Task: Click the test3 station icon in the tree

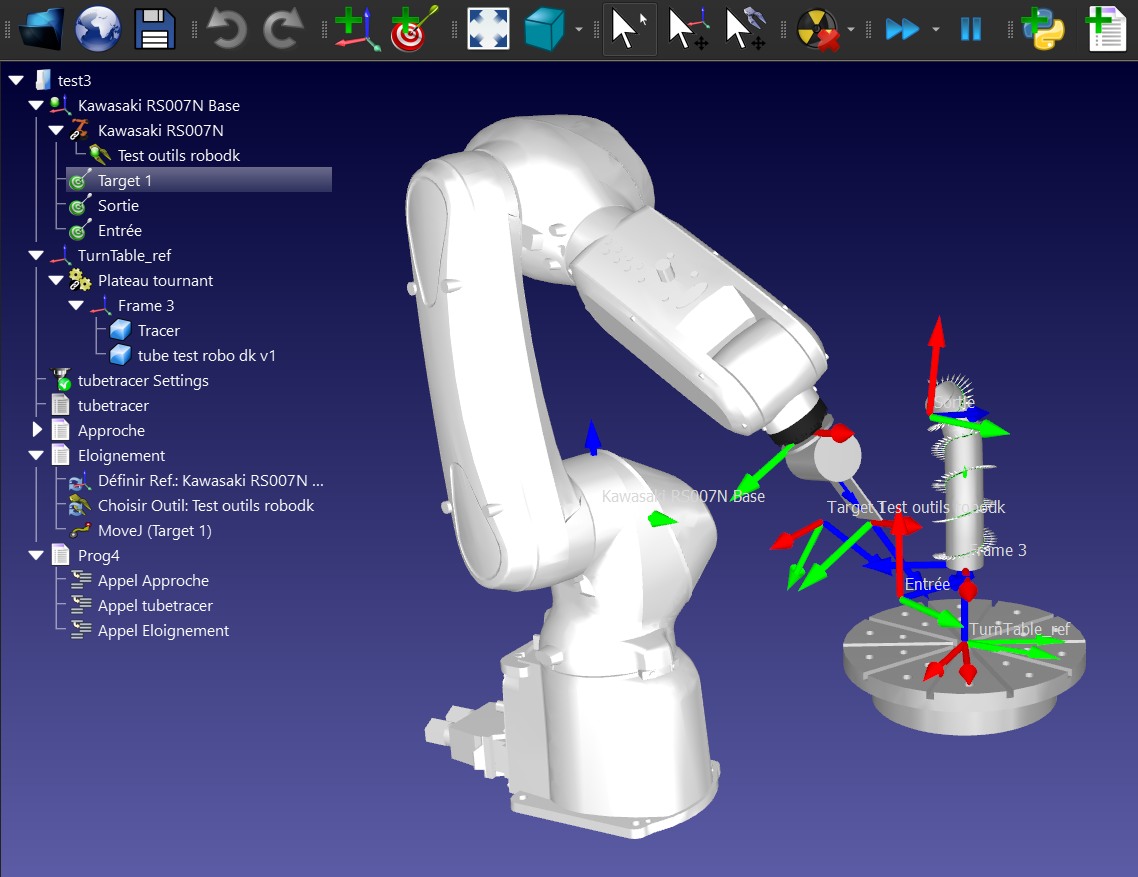Action: [44, 81]
